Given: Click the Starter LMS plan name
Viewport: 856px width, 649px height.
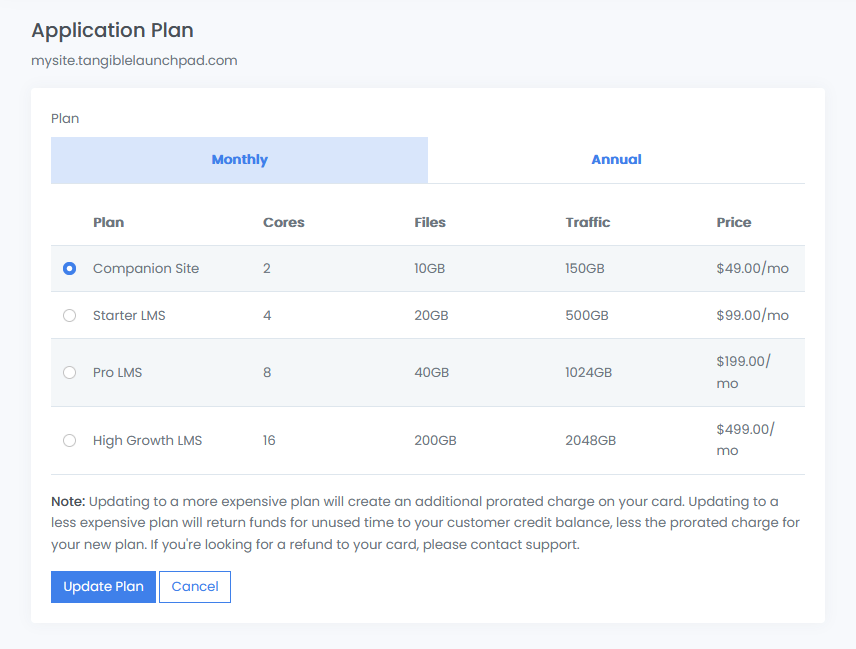Looking at the screenshot, I should pyautogui.click(x=129, y=316).
